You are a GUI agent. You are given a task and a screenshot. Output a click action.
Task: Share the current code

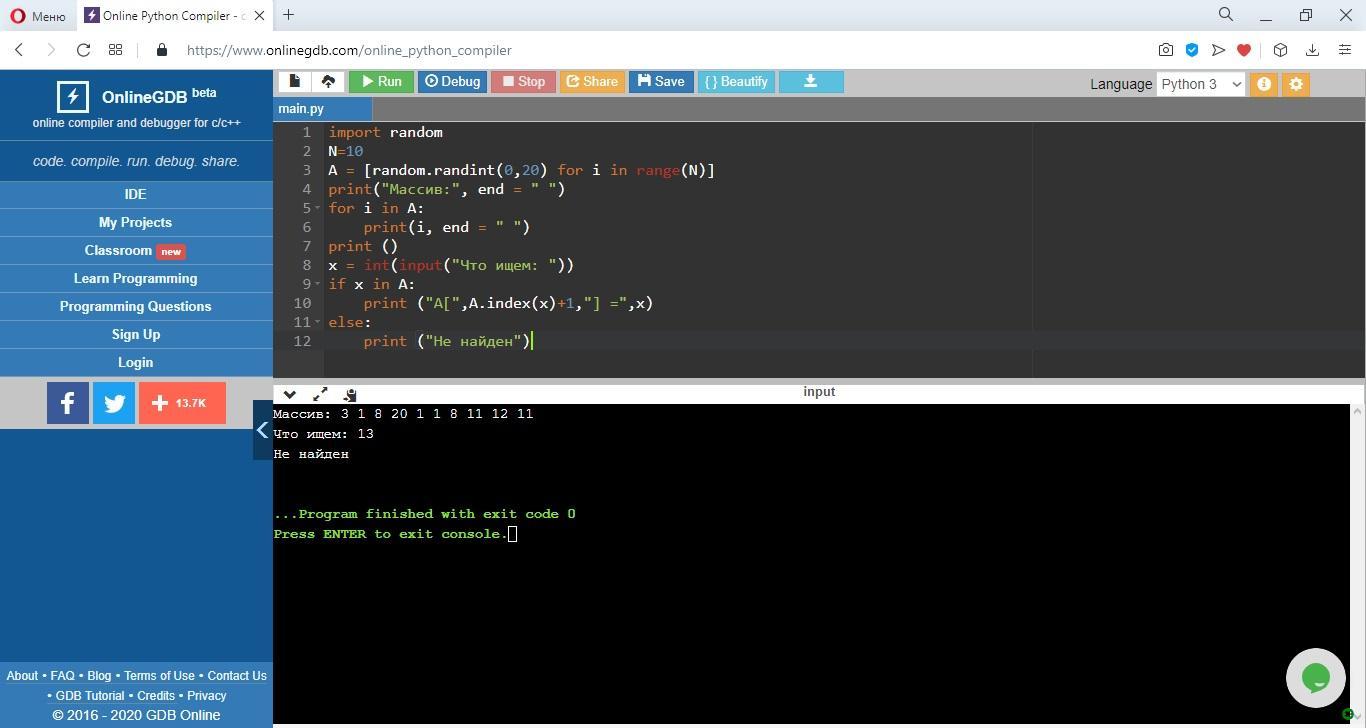pos(592,82)
